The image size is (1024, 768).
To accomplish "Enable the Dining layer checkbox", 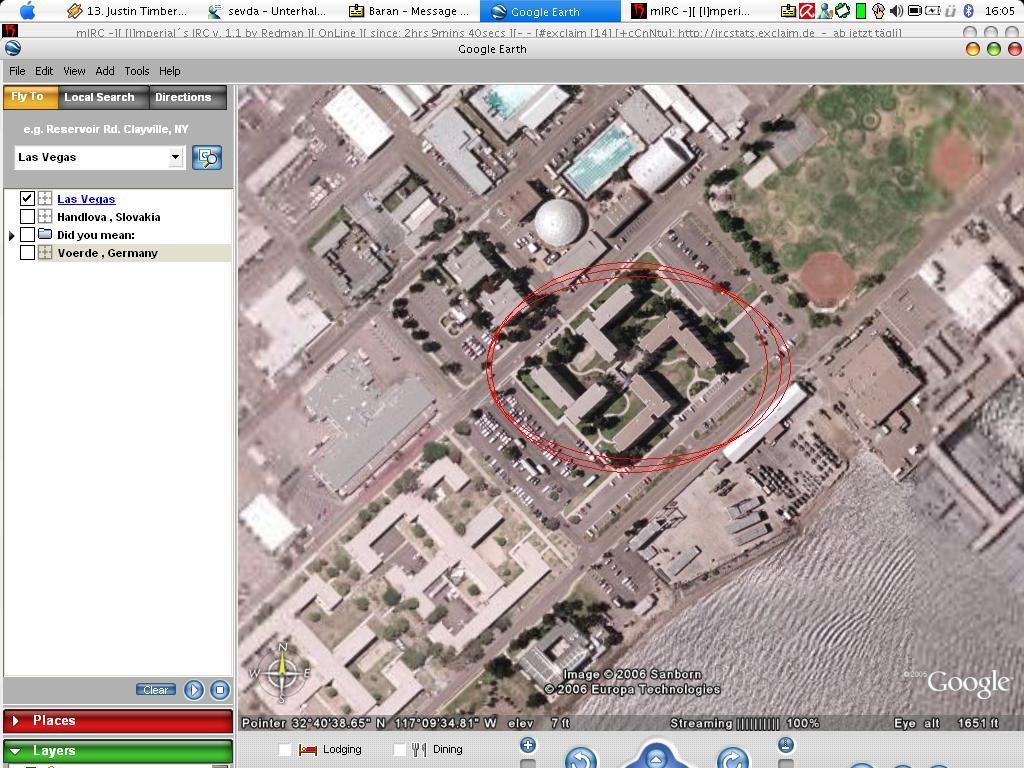I will point(399,750).
